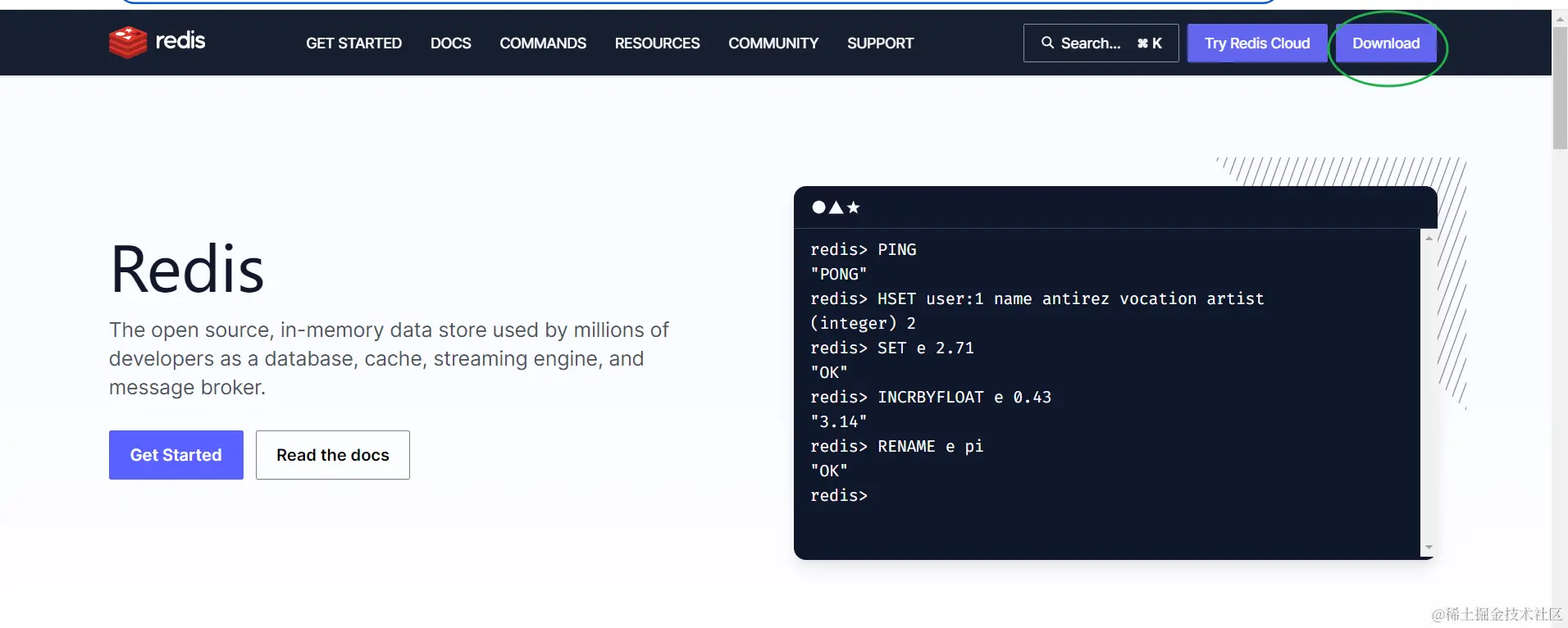Open the COMMUNITY menu
The width and height of the screenshot is (1568, 628).
tap(773, 43)
